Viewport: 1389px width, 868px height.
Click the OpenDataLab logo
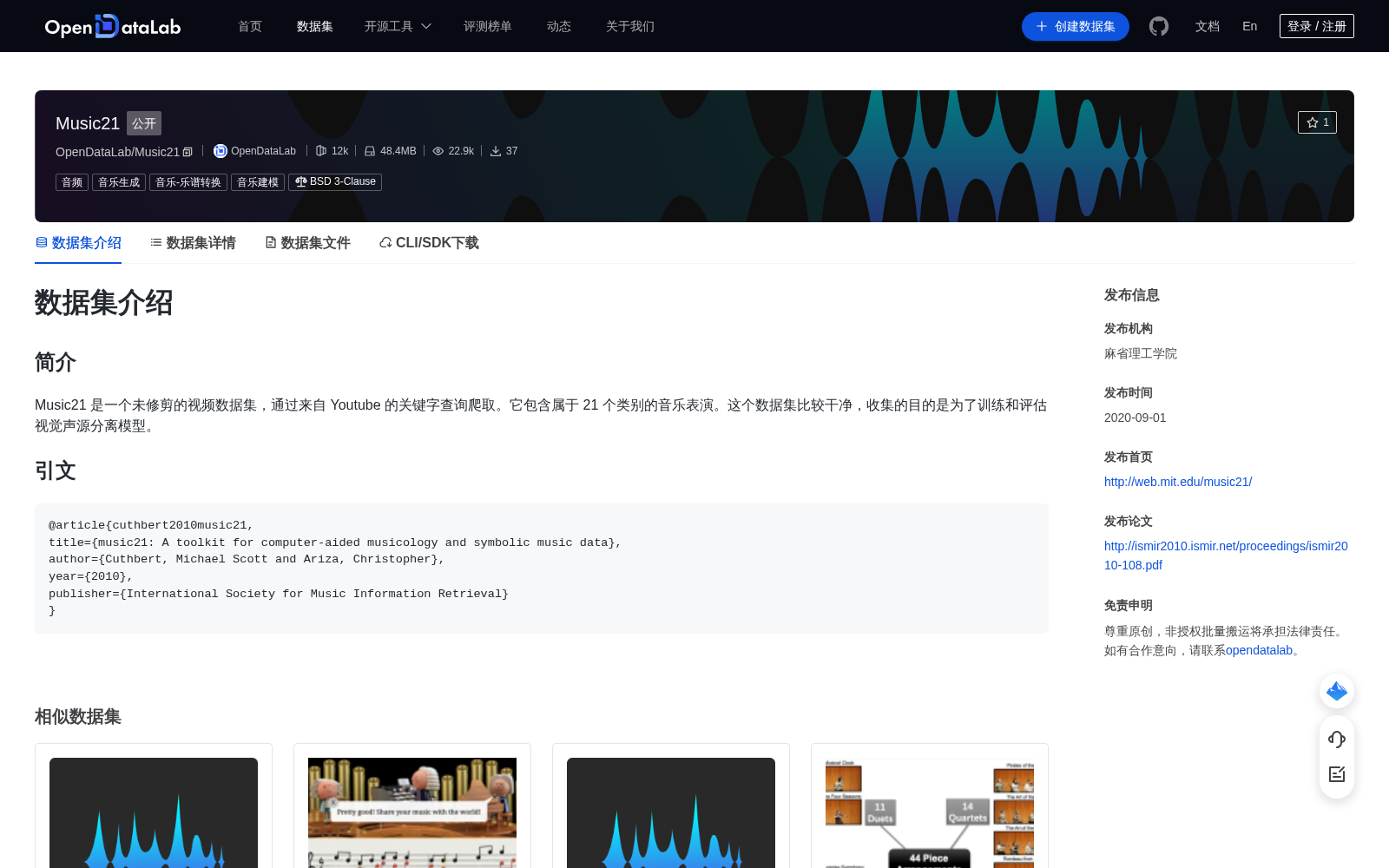[x=113, y=26]
